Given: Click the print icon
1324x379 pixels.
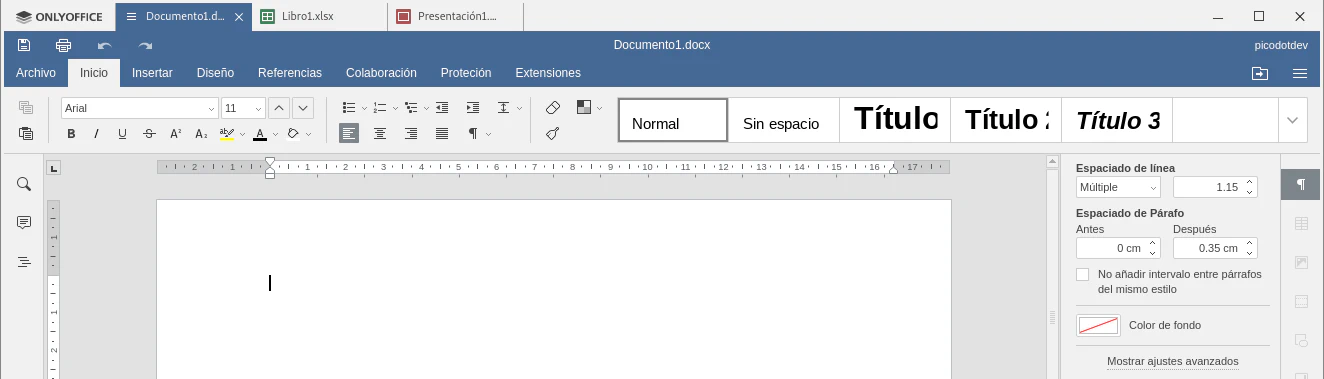Looking at the screenshot, I should [x=64, y=45].
